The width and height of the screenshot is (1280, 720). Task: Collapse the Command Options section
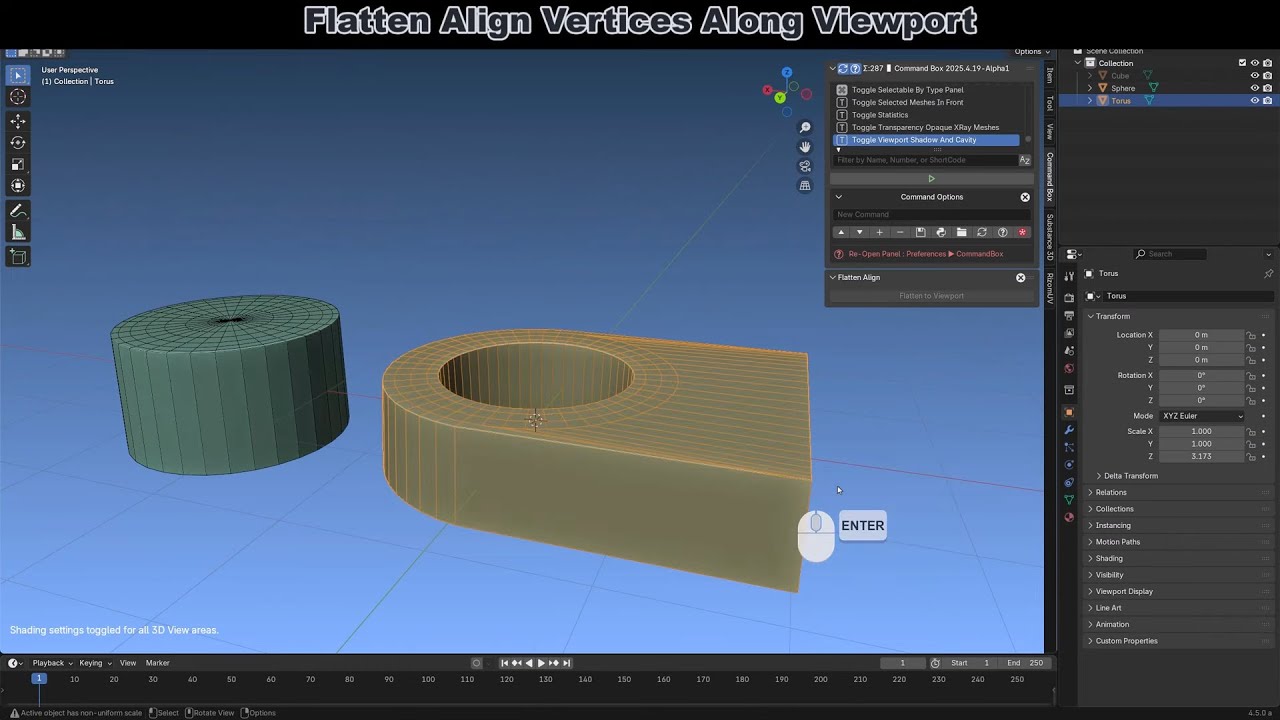(x=839, y=197)
